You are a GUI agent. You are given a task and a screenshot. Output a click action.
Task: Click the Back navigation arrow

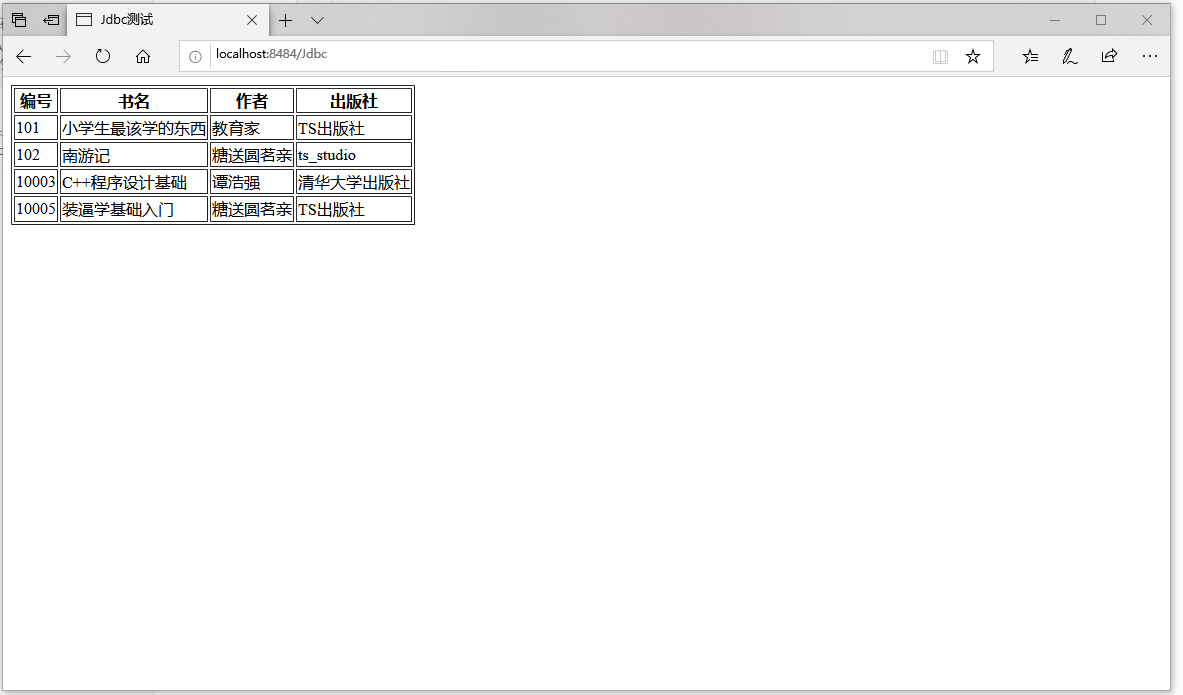pyautogui.click(x=23, y=56)
